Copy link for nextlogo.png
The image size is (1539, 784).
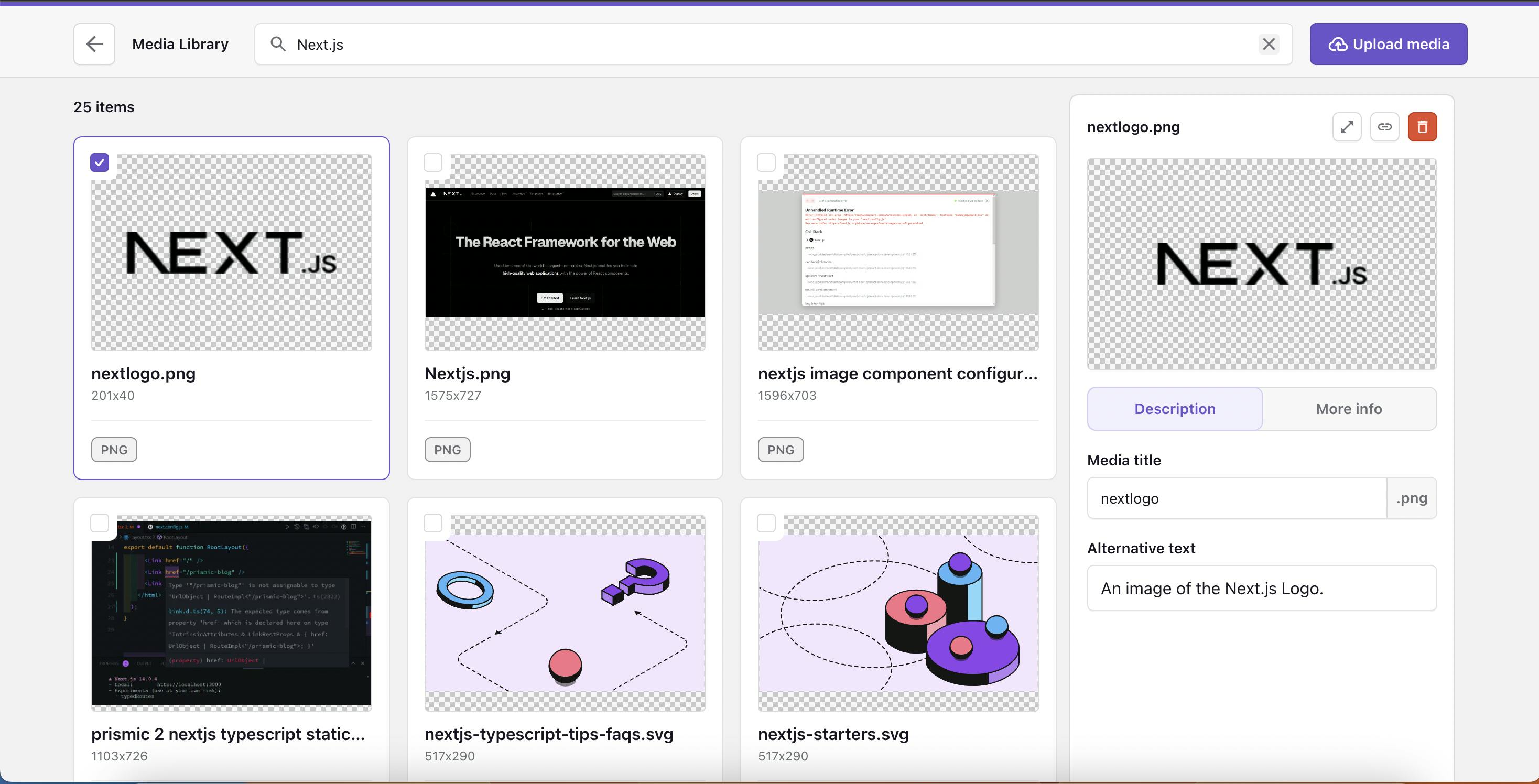1384,127
